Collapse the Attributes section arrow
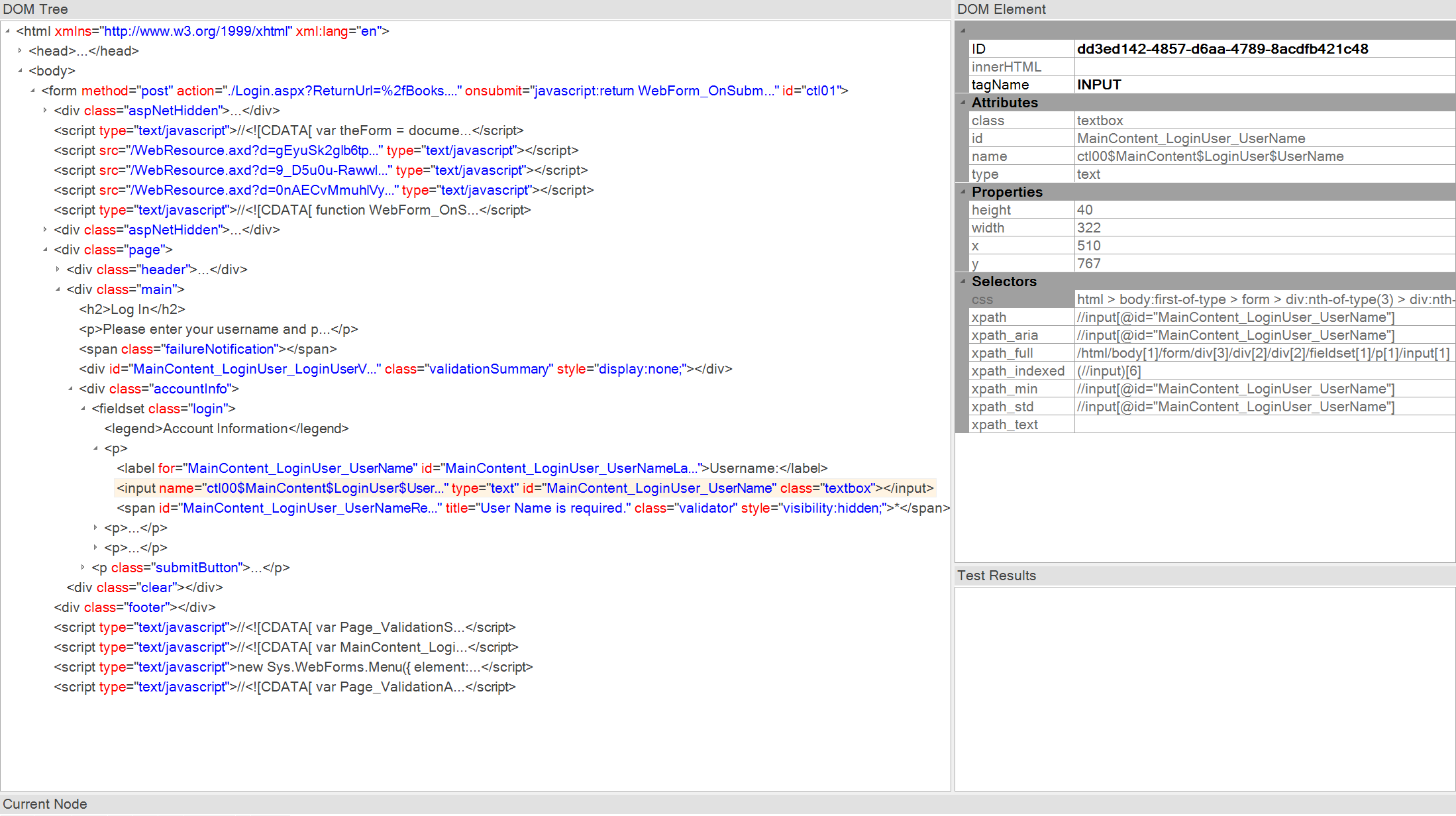 [963, 102]
